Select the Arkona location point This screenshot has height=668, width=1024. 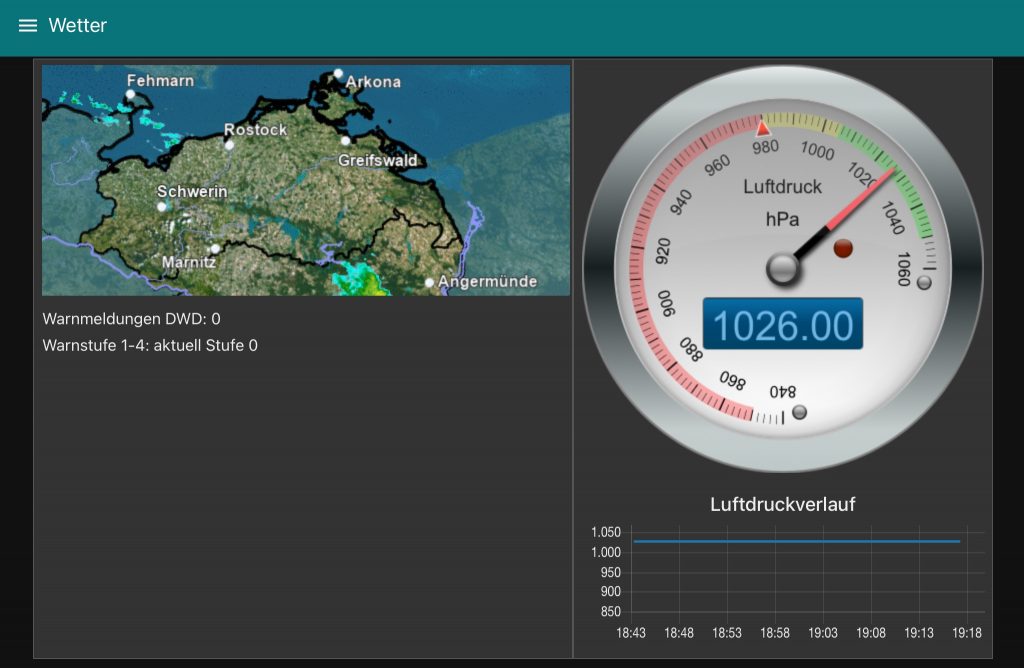[x=338, y=73]
